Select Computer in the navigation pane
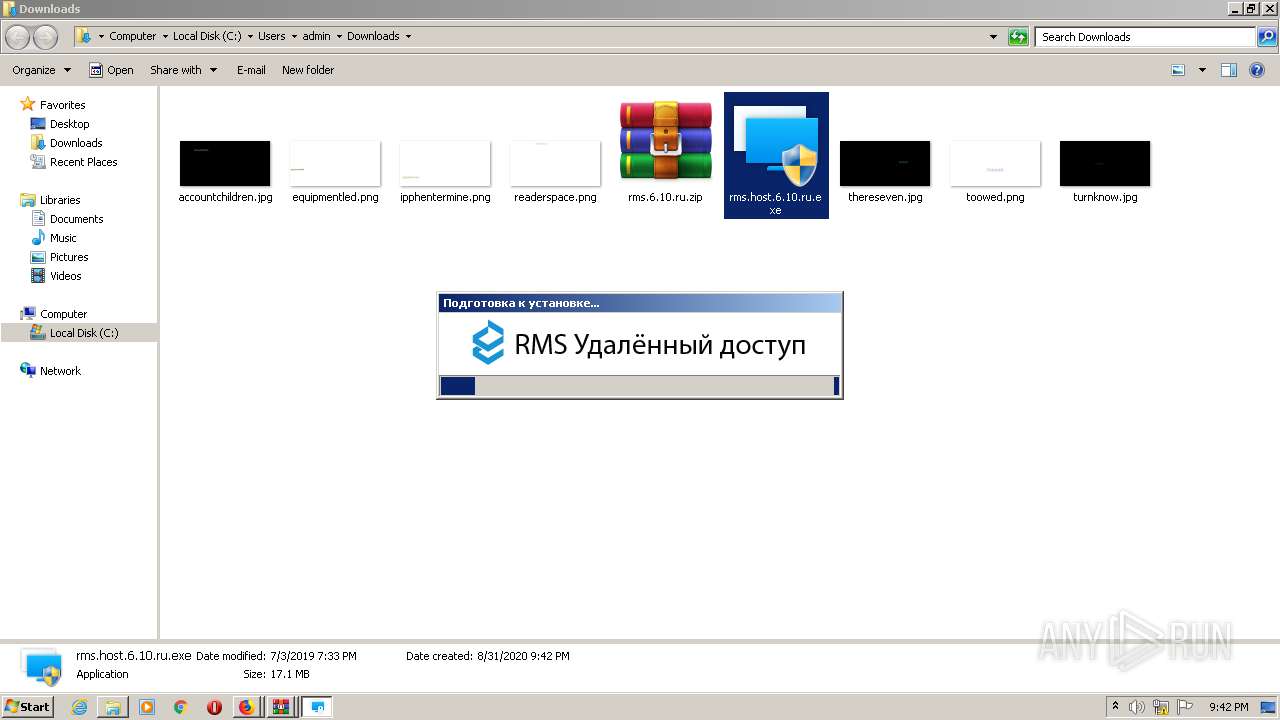The image size is (1280, 720). pos(63,314)
